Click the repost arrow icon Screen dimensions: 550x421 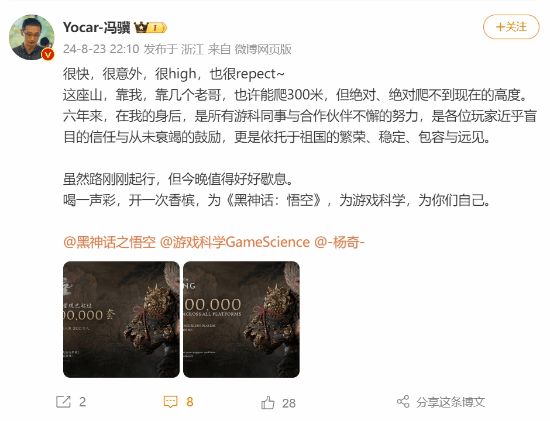pos(63,402)
